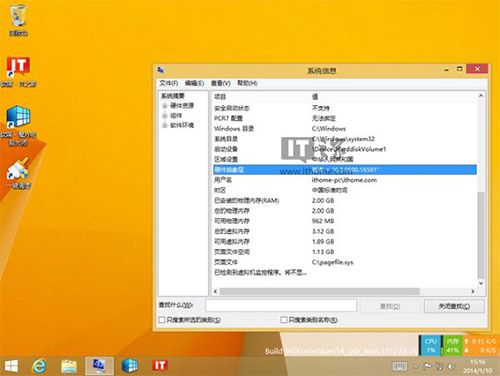This screenshot has height=376, width=500.
Task: Click the 值 column header
Action: point(315,97)
